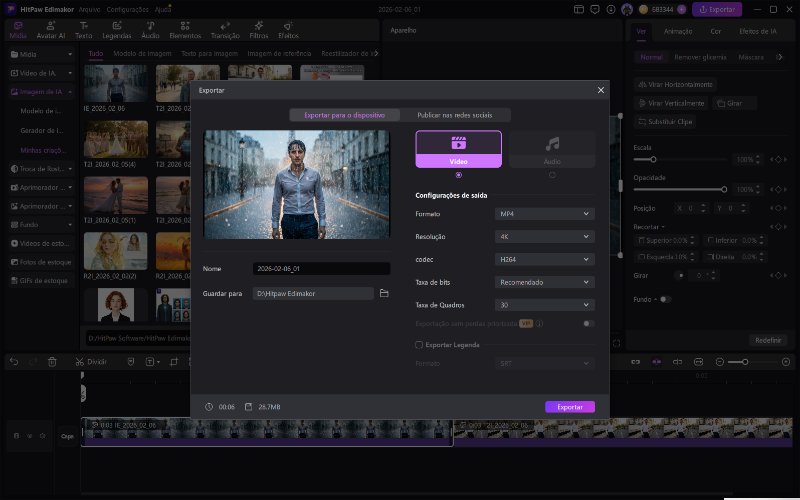Select the radio button under Áudio
This screenshot has height=500, width=800.
click(x=552, y=175)
